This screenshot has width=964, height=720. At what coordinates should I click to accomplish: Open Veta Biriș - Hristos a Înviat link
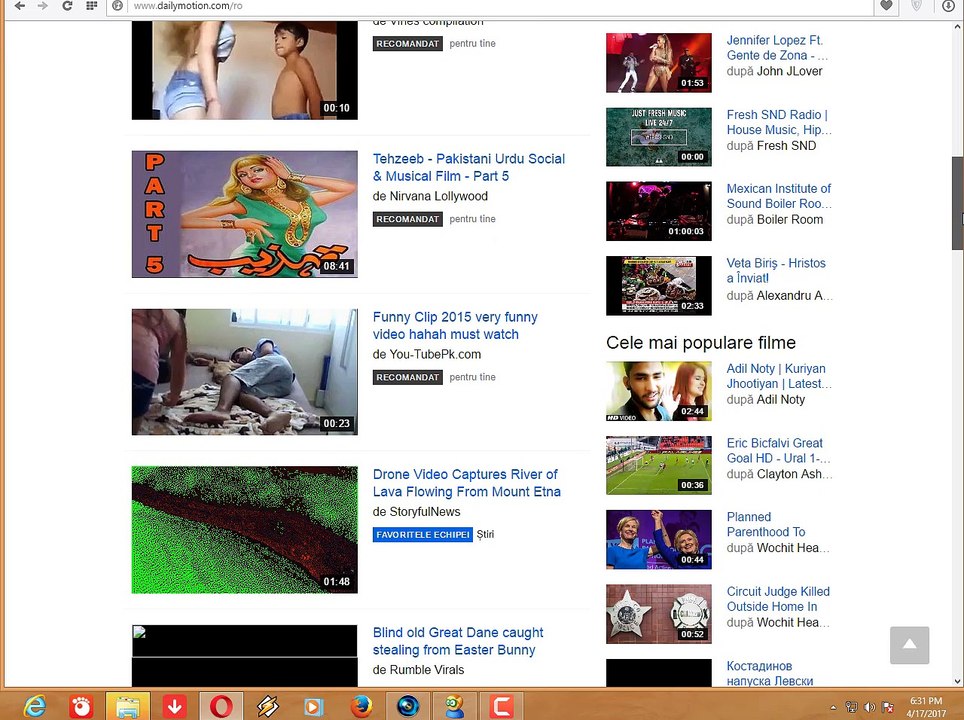click(776, 271)
